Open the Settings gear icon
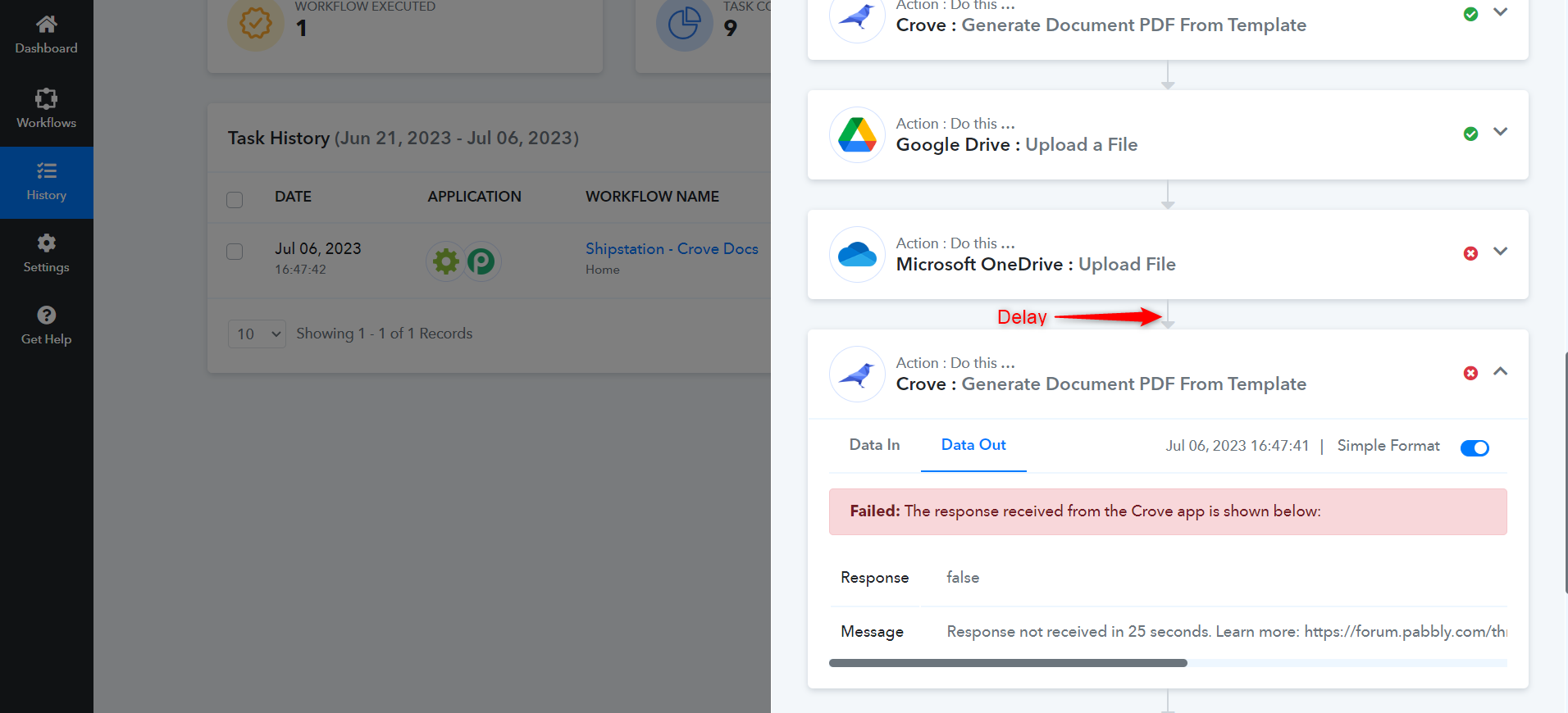1568x713 pixels. [x=47, y=243]
